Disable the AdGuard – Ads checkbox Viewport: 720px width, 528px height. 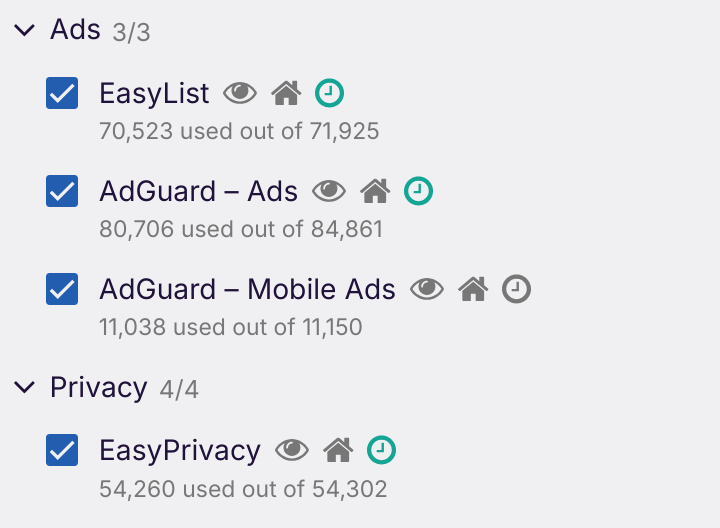(x=62, y=191)
